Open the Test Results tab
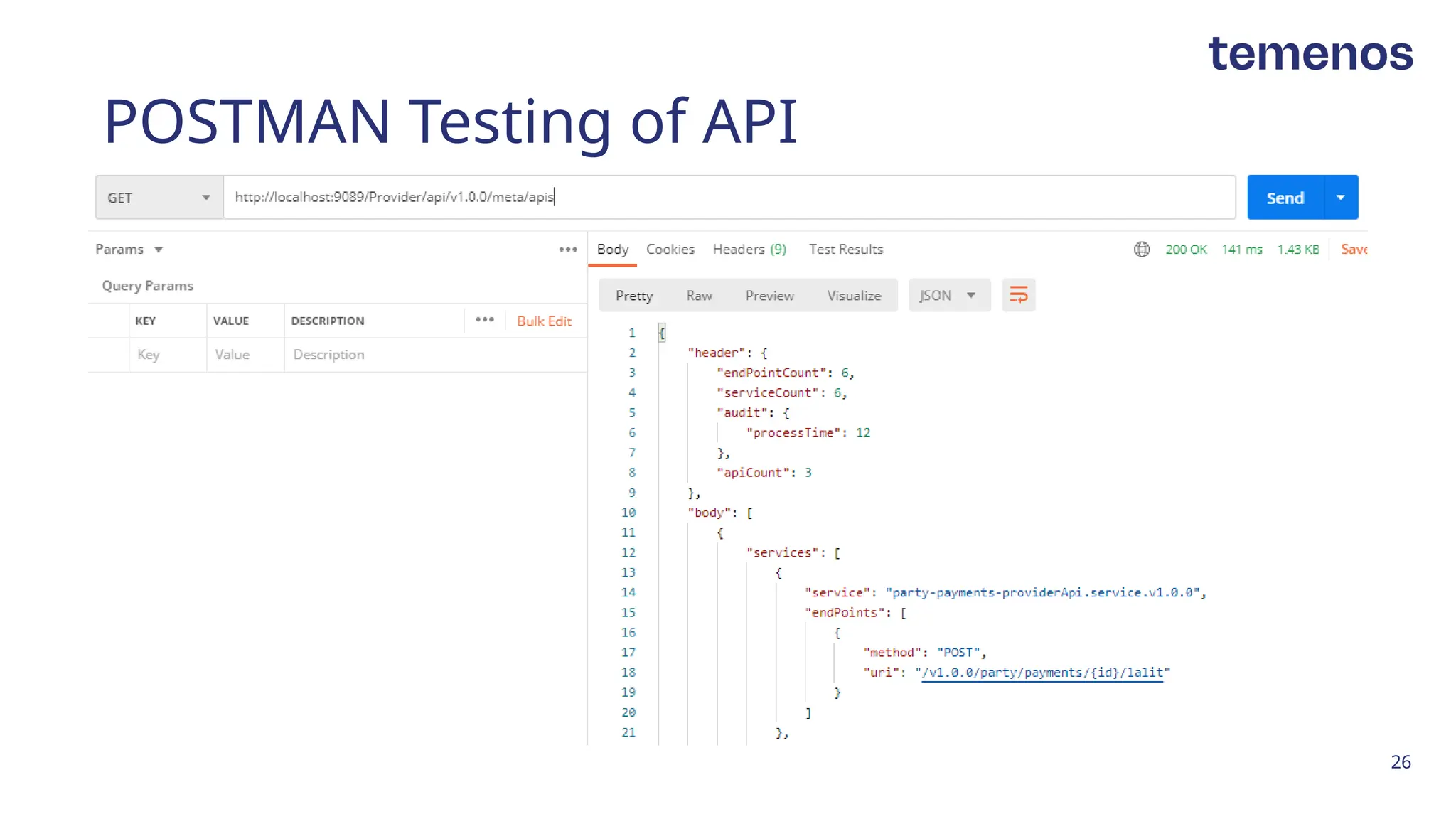 [845, 250]
